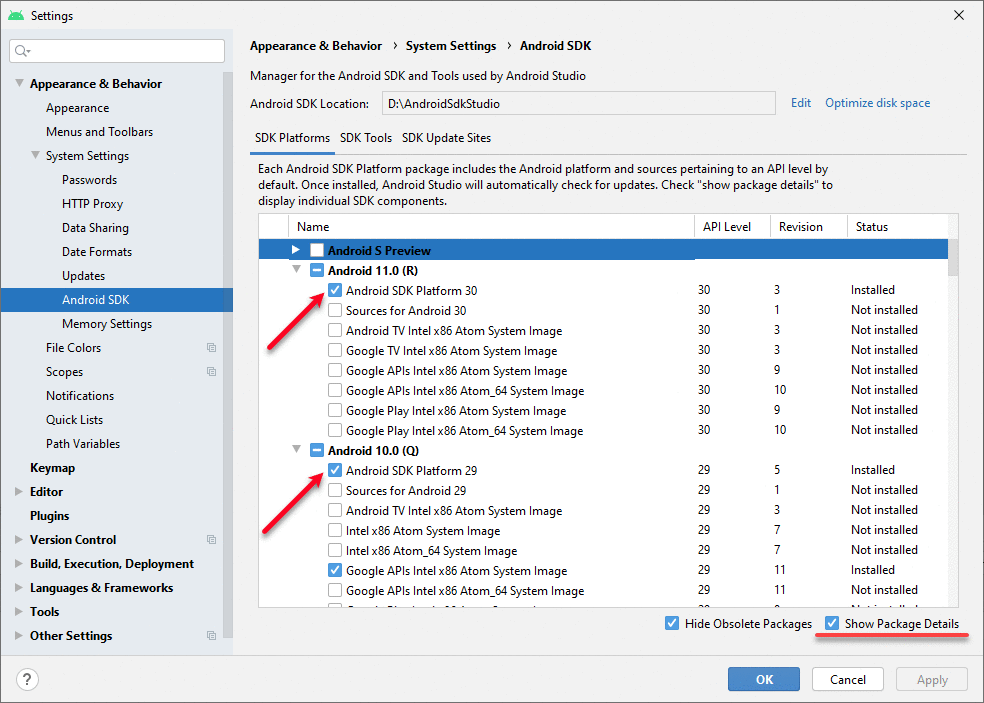Check Google Play Intel x86 Atom System Image
This screenshot has height=703, width=984.
[335, 411]
